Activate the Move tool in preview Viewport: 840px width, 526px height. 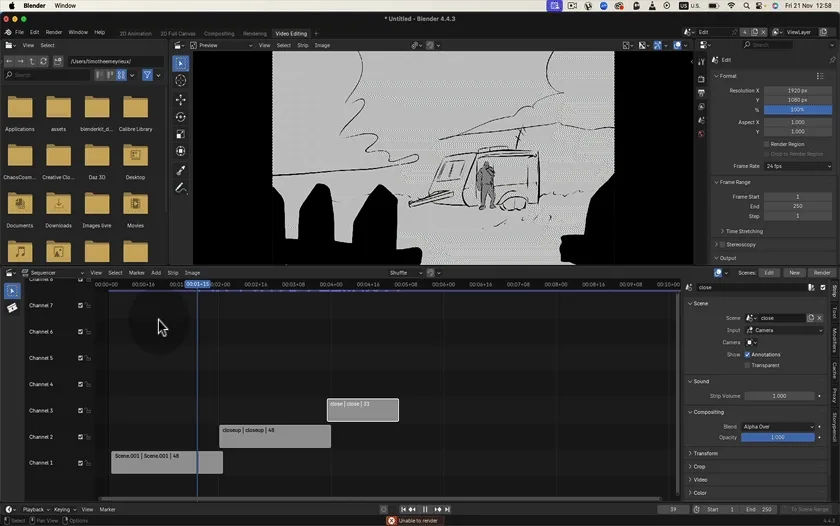pos(181,100)
